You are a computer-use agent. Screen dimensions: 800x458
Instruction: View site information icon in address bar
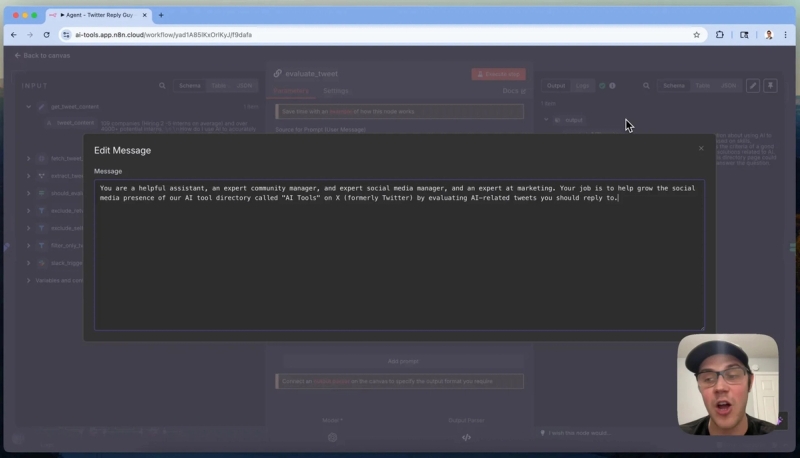[66, 35]
